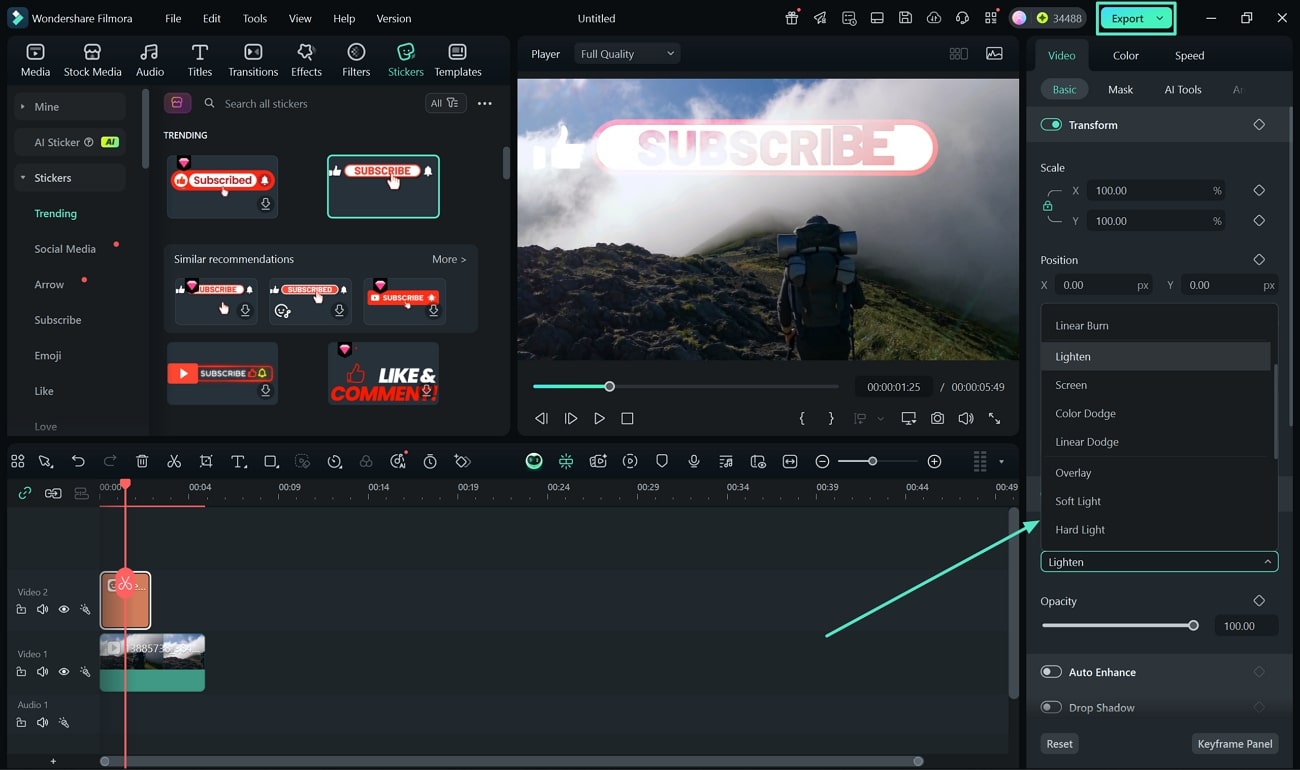Open the Export dropdown arrow
The image size is (1300, 770).
point(1160,18)
